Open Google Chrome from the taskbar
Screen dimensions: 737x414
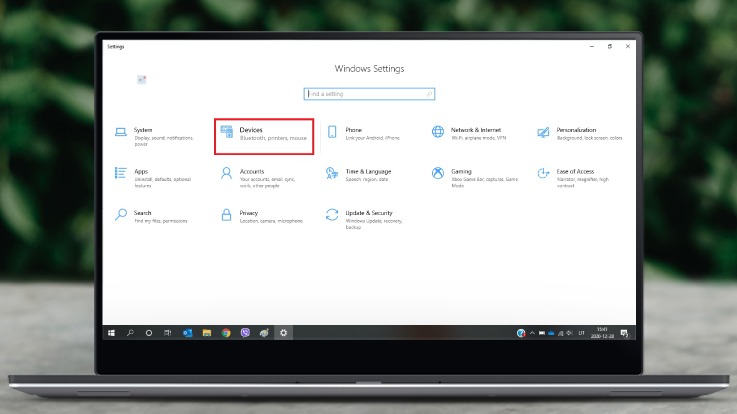[x=226, y=332]
